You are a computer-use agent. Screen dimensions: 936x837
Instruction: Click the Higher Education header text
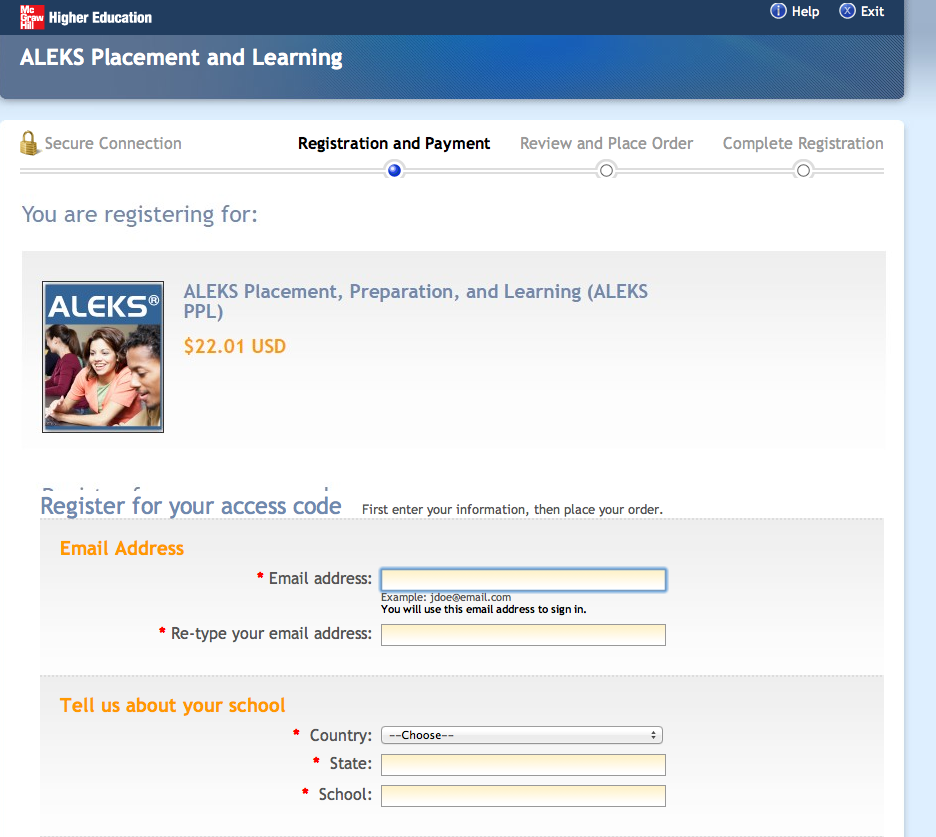100,18
